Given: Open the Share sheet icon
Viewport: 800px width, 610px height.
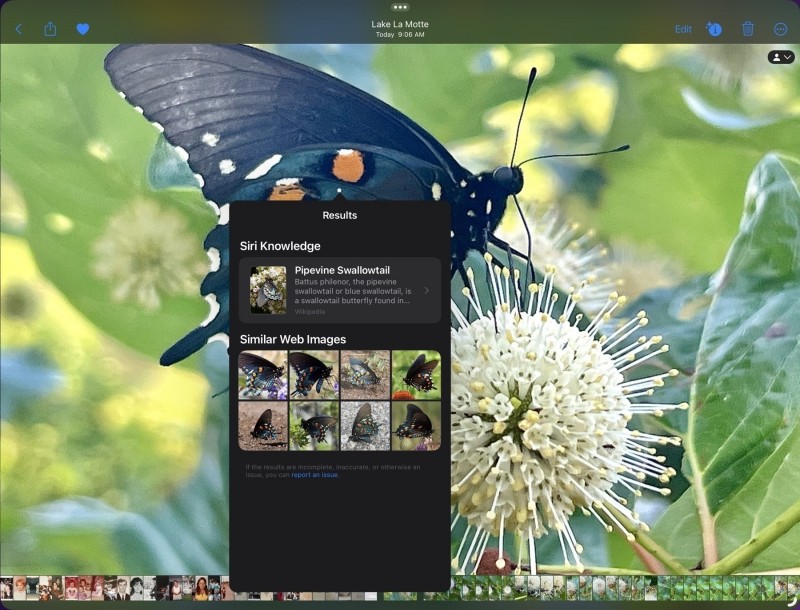Looking at the screenshot, I should click(x=50, y=29).
